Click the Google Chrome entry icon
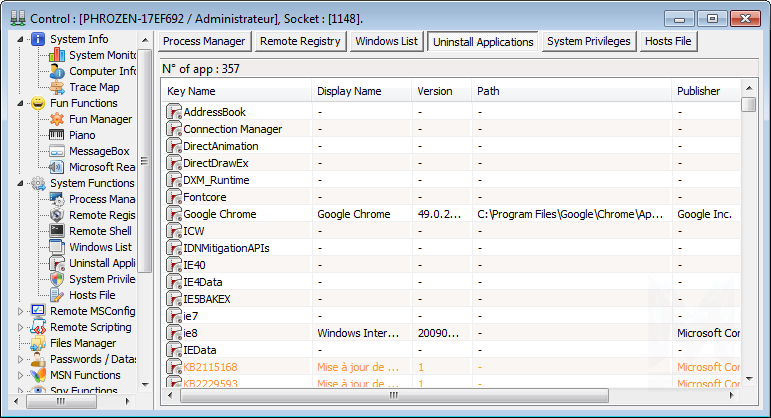This screenshot has width=771, height=418. coord(174,214)
